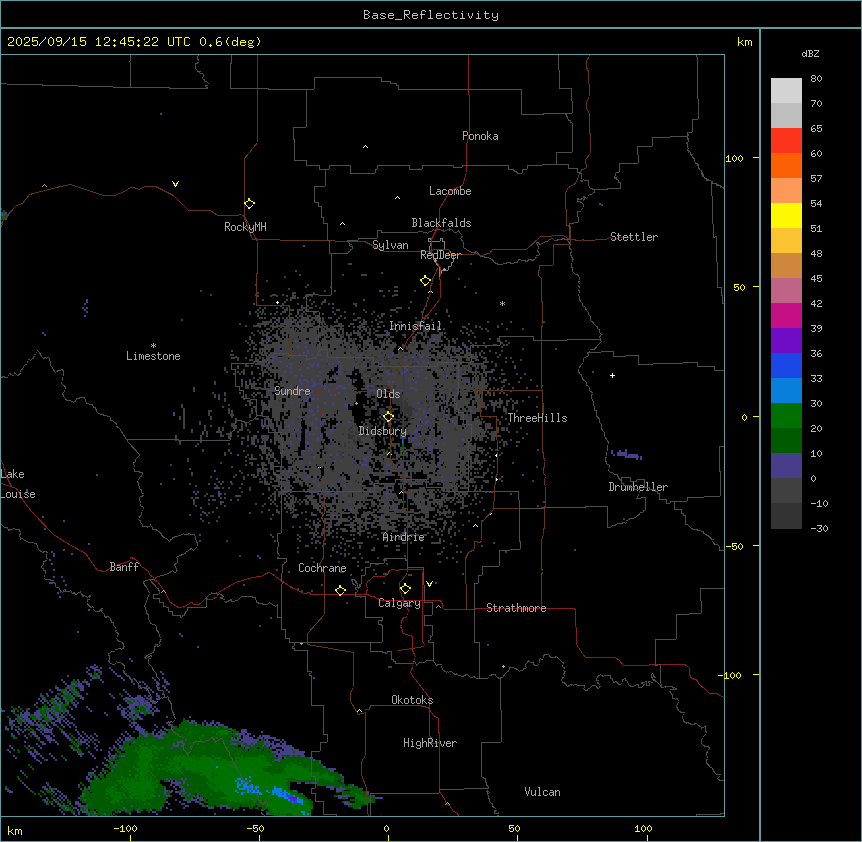The image size is (862, 842).
Task: Pick the magenta 39-42 dBZ legend color
Action: [x=786, y=315]
